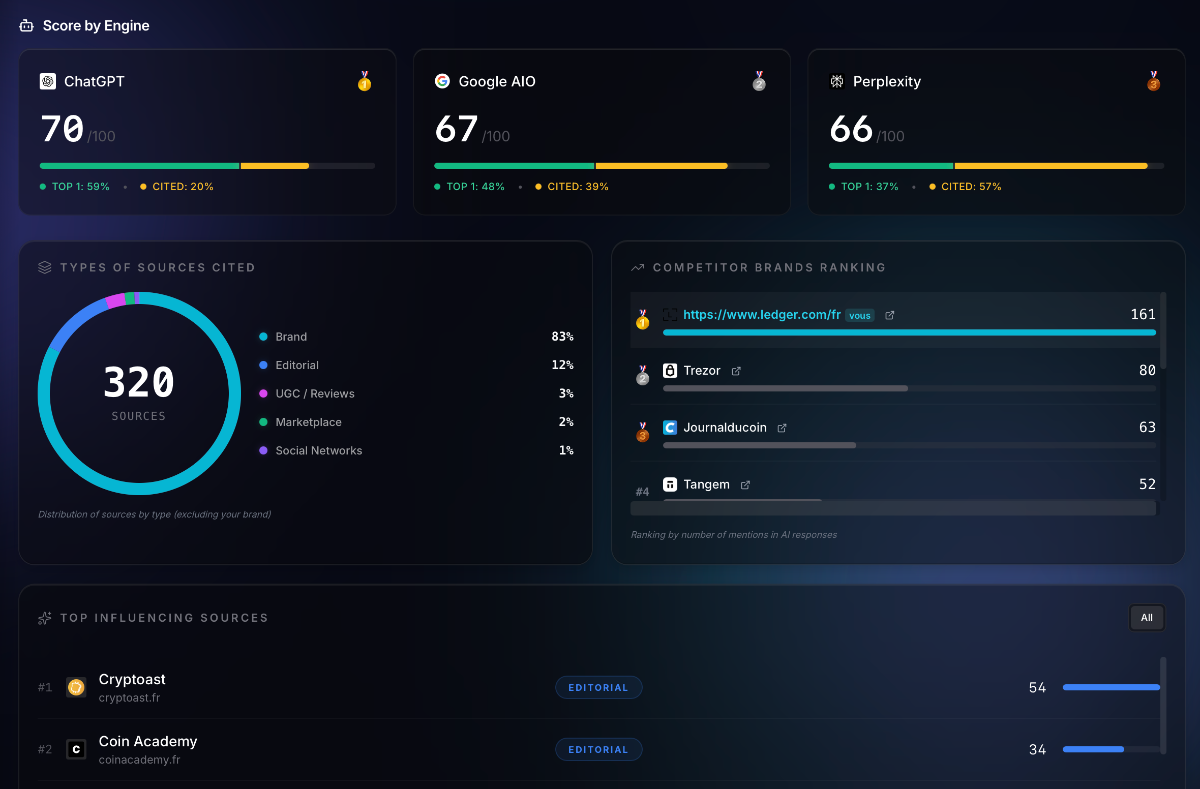Screen dimensions: 1200x789
Task: Open the All filter in Top Influencing Sources
Action: 1146,618
